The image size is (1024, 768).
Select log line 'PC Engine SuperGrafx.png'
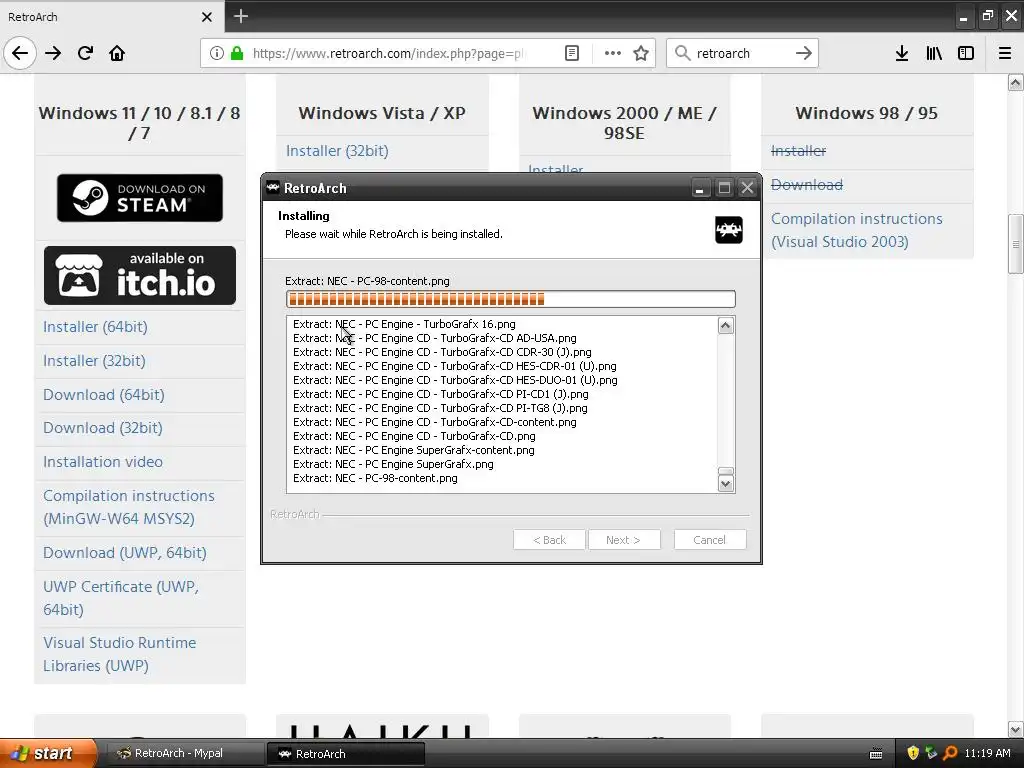click(393, 464)
